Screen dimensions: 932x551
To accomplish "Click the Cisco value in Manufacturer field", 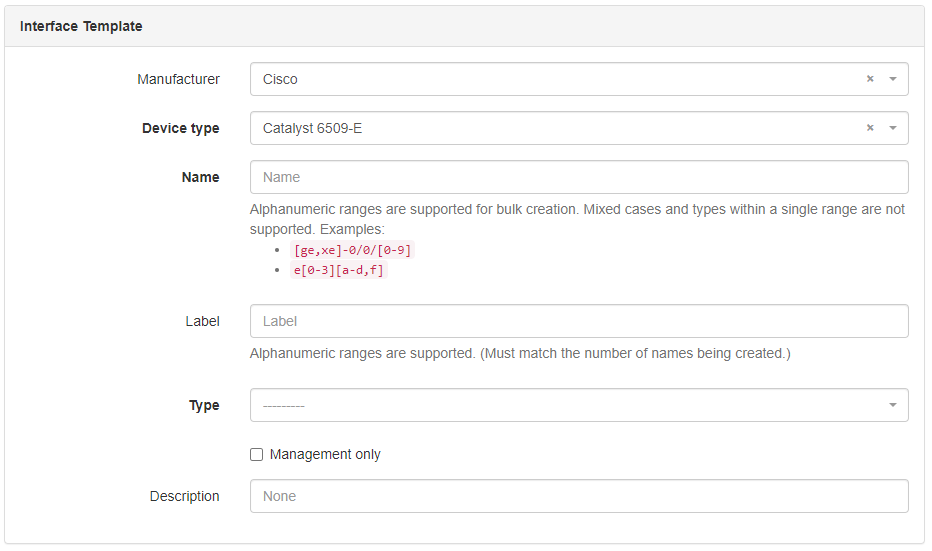I will (x=280, y=79).
